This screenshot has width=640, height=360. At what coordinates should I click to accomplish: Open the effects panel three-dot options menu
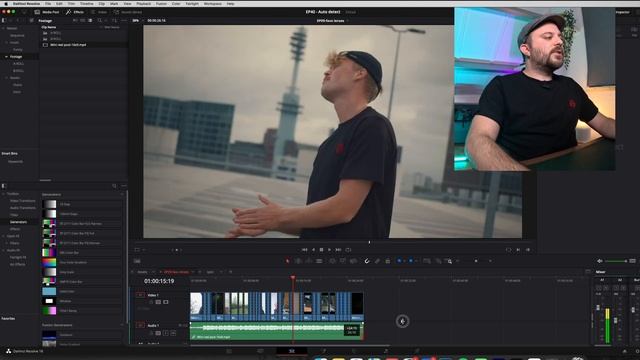pyautogui.click(x=124, y=186)
